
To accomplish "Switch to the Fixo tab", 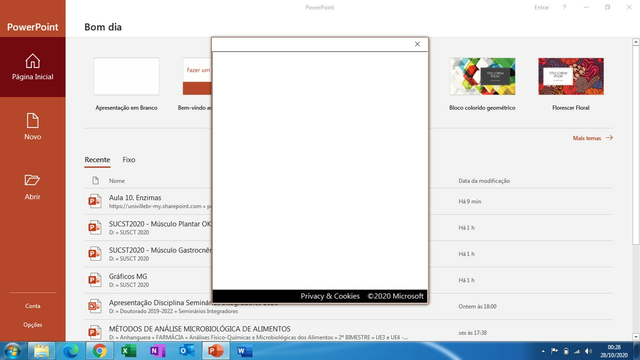I will tap(129, 160).
